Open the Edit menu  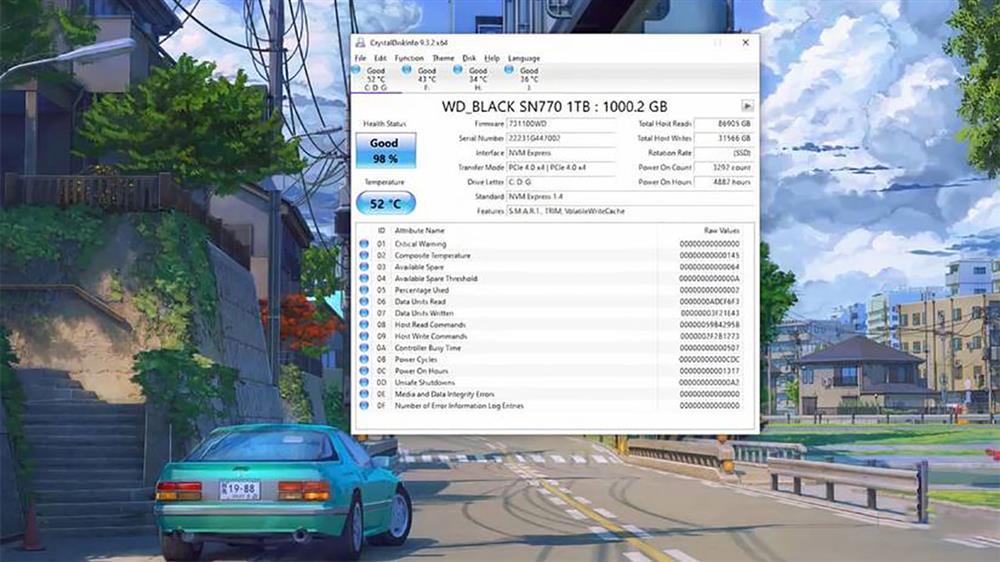pos(380,58)
